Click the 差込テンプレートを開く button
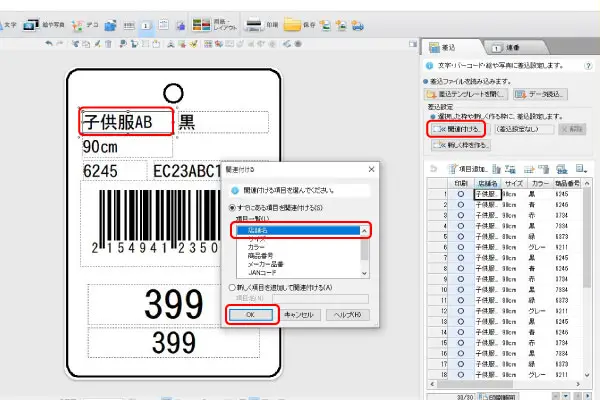600x400 pixels. (466, 94)
